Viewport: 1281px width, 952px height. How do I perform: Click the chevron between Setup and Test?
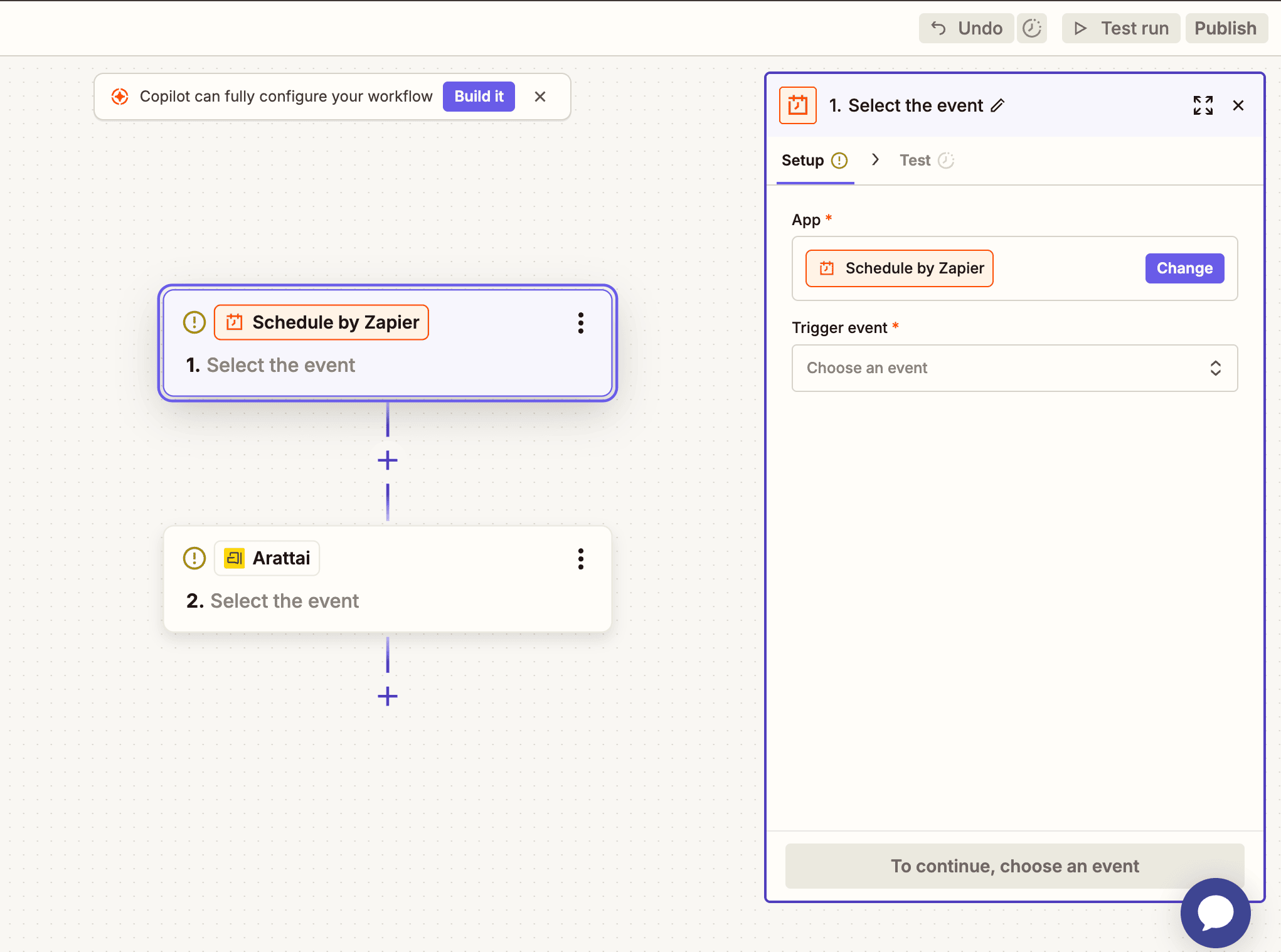875,160
